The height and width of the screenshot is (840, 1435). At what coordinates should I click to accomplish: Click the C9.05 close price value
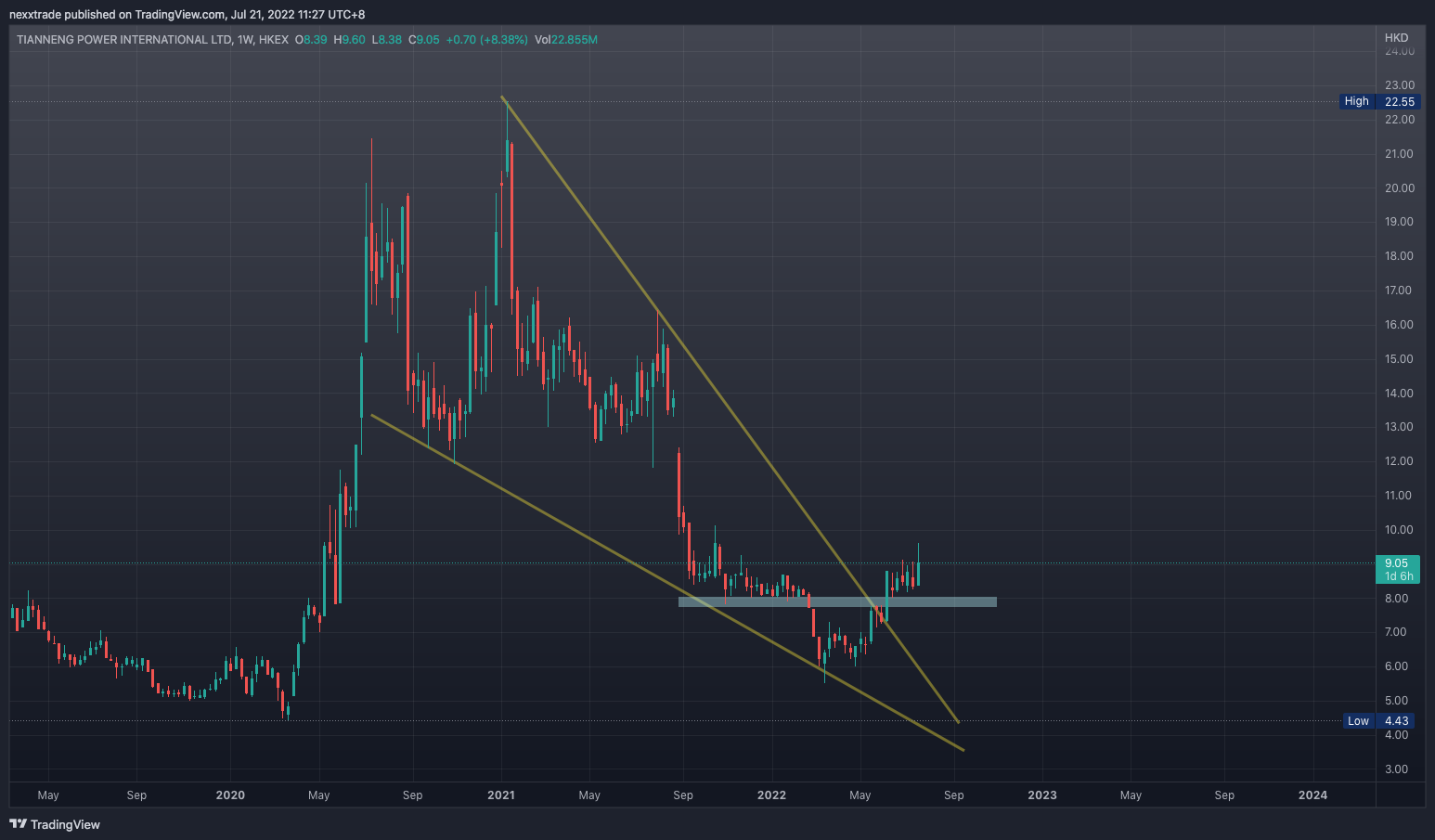[423, 40]
